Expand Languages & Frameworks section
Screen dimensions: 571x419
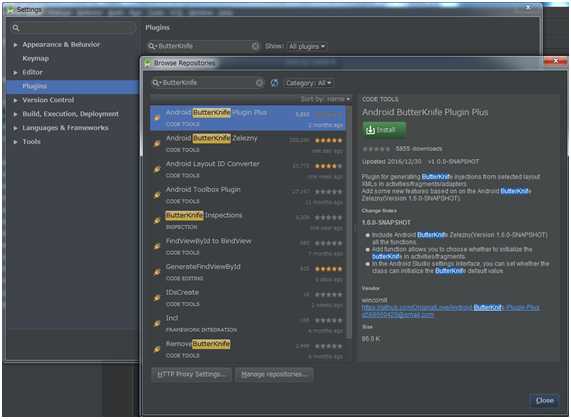click(15, 128)
